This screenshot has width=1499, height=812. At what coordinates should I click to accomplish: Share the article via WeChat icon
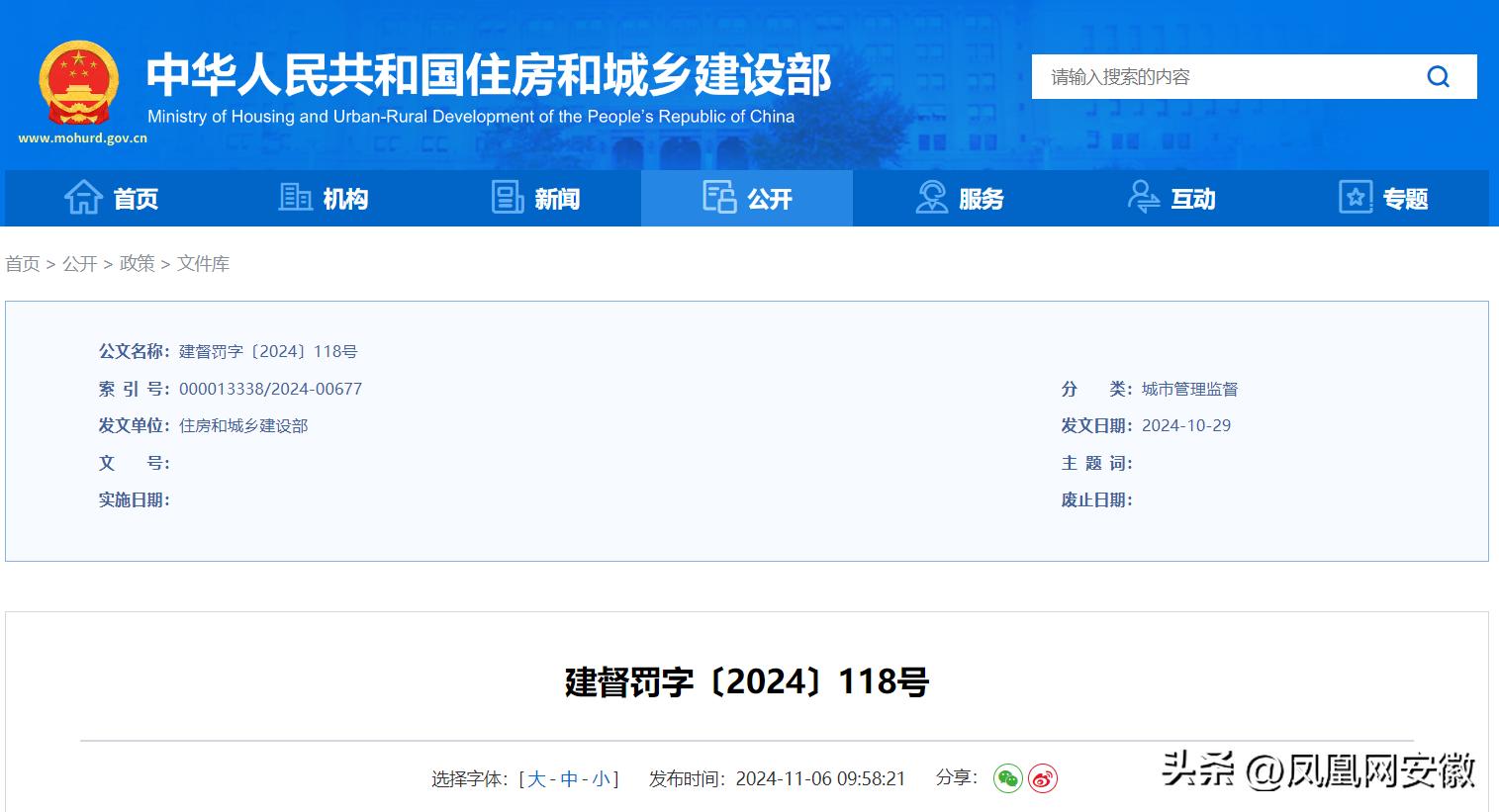1008,779
